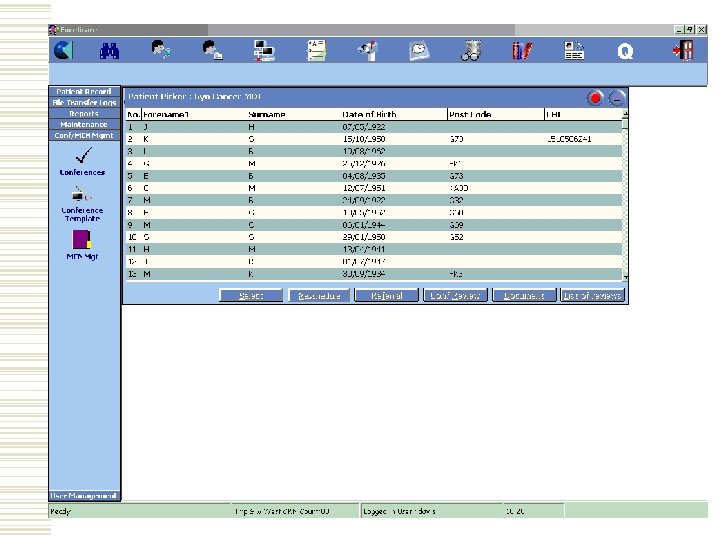Image resolution: width=720 pixels, height=540 pixels.
Task: Click the exit door icon
Action: (683, 50)
